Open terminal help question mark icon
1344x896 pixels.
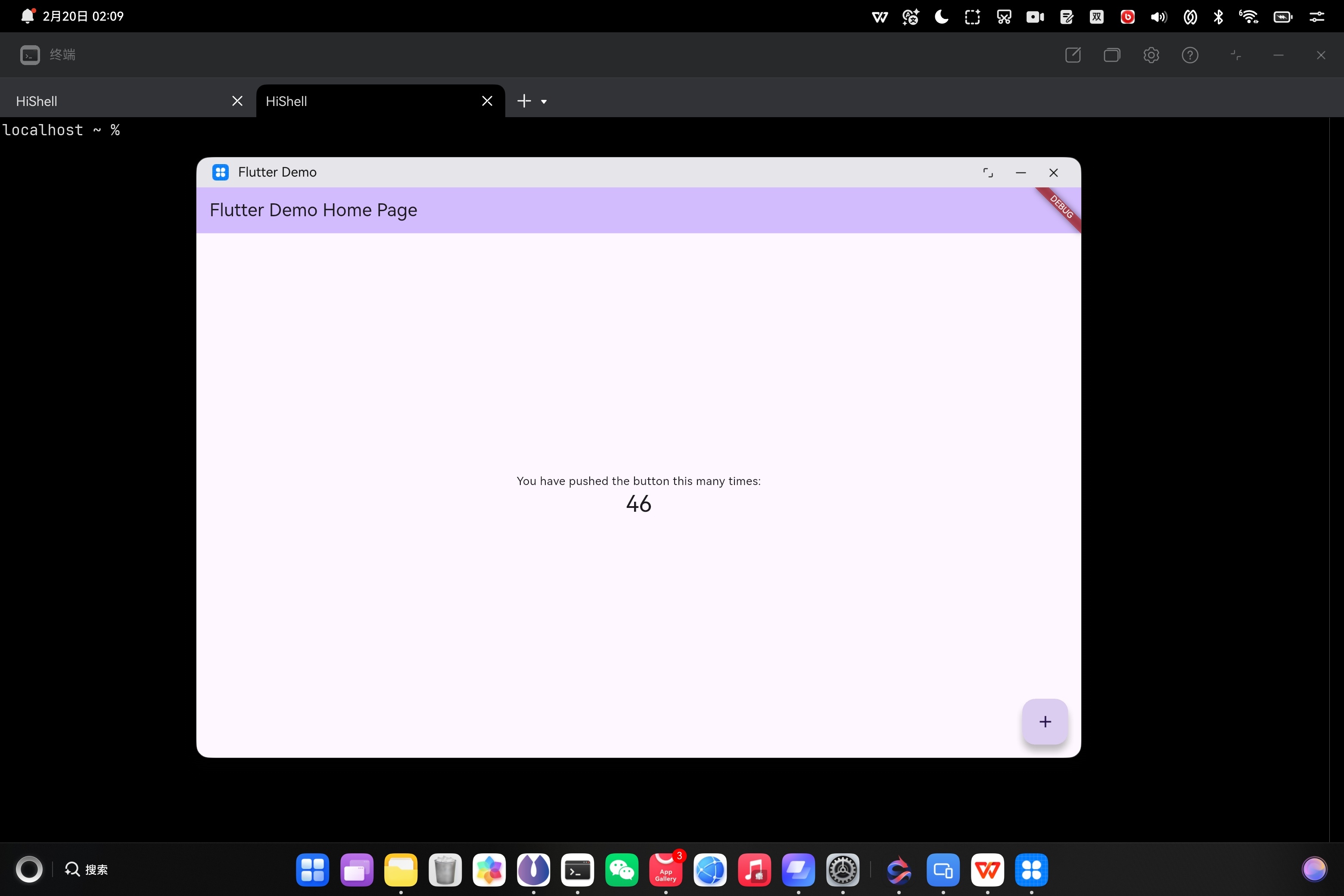pyautogui.click(x=1190, y=55)
